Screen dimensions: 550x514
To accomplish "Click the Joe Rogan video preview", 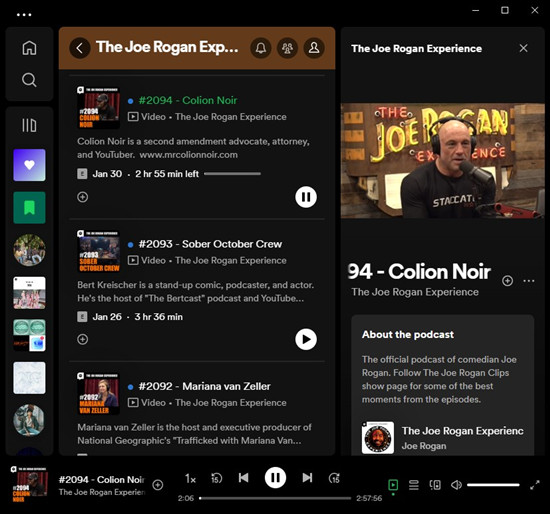I will pyautogui.click(x=443, y=161).
